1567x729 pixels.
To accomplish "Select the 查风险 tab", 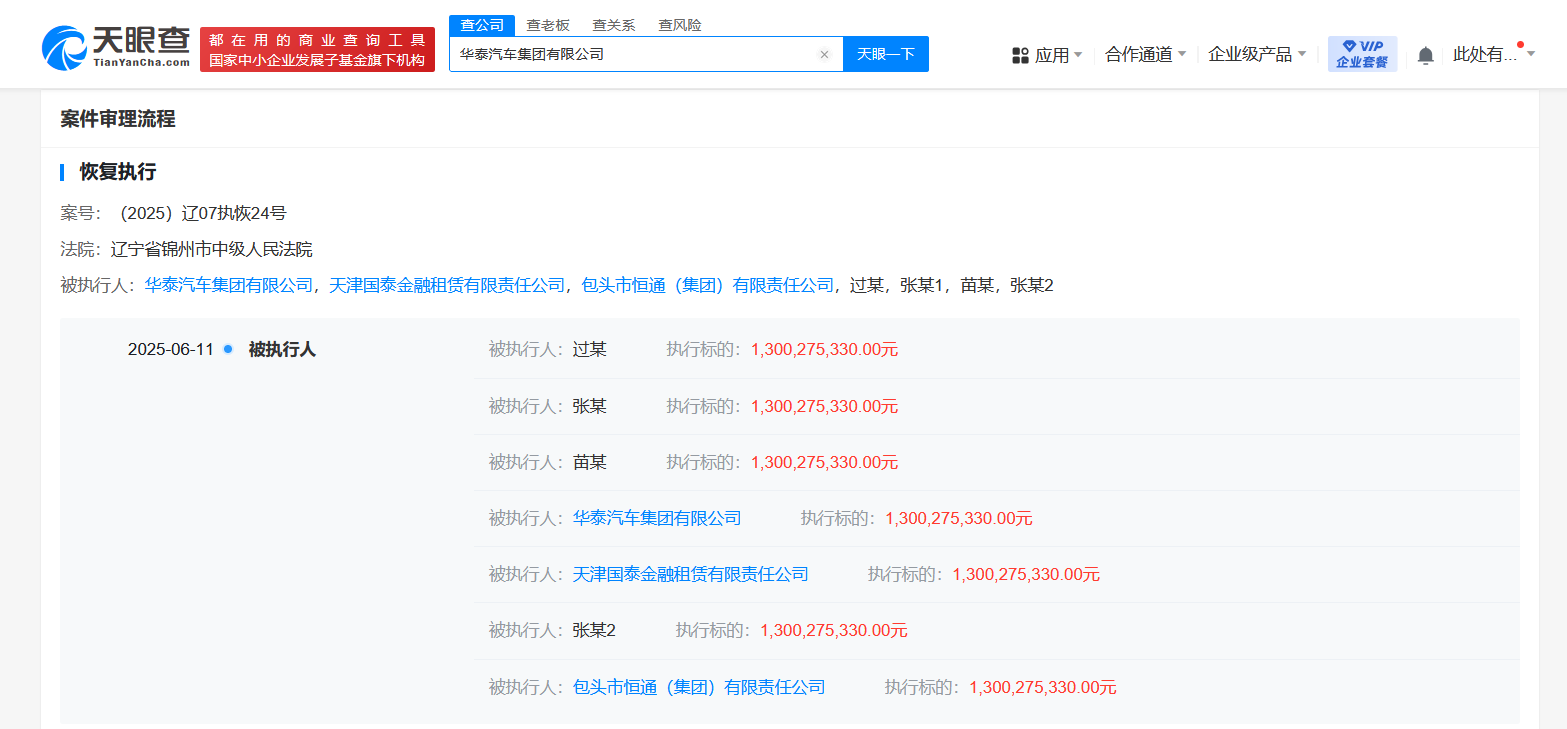I will pyautogui.click(x=679, y=25).
